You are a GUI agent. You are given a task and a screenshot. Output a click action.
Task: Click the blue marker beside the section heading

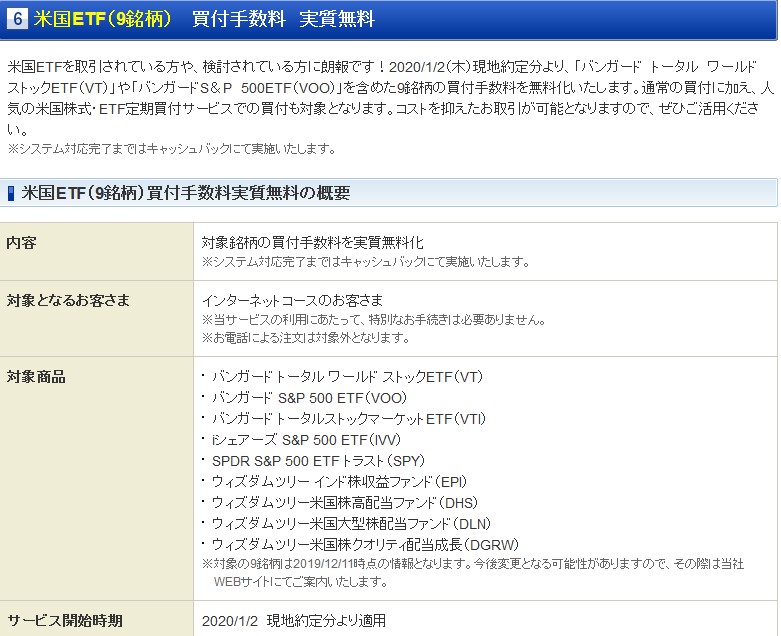pyautogui.click(x=11, y=193)
